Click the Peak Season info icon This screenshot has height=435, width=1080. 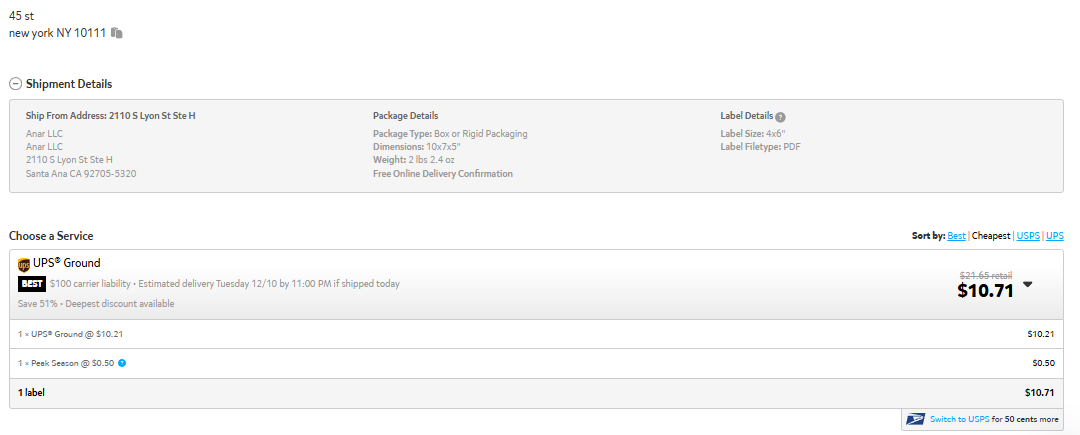pyautogui.click(x=122, y=363)
